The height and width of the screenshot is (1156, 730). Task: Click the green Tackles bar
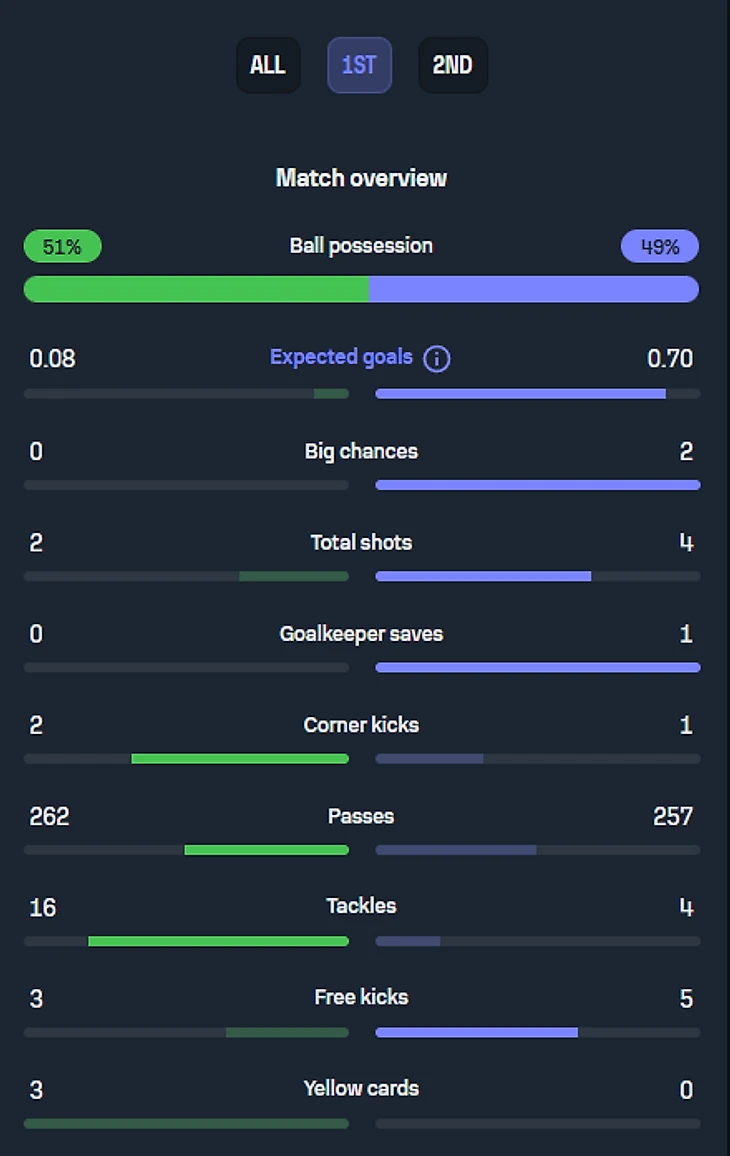tap(218, 941)
